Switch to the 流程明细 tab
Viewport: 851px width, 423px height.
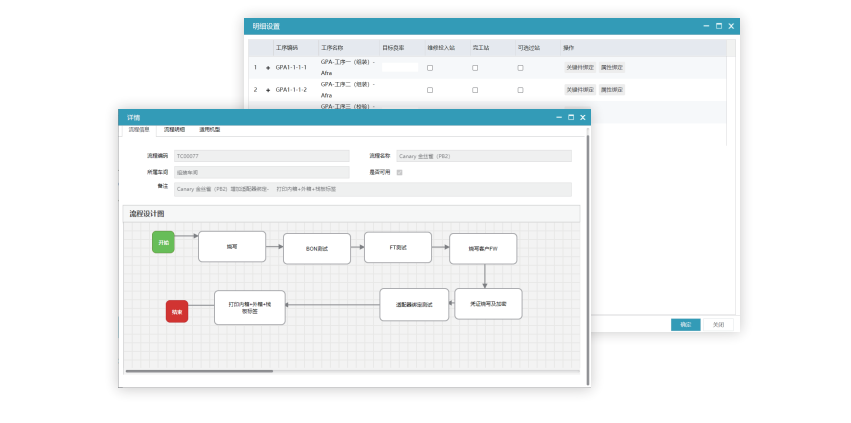pyautogui.click(x=174, y=130)
